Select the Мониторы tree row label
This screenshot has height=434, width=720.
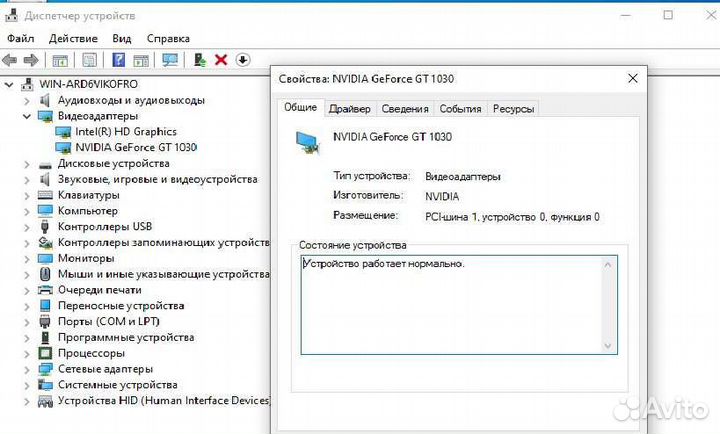click(86, 259)
